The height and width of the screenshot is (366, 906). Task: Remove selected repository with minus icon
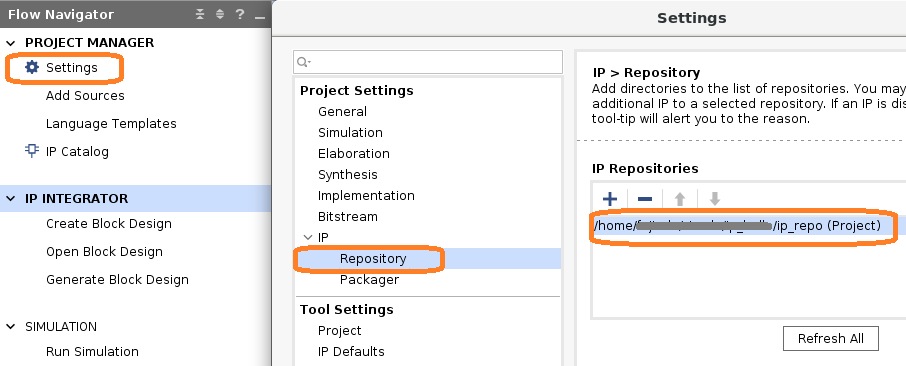pos(645,199)
